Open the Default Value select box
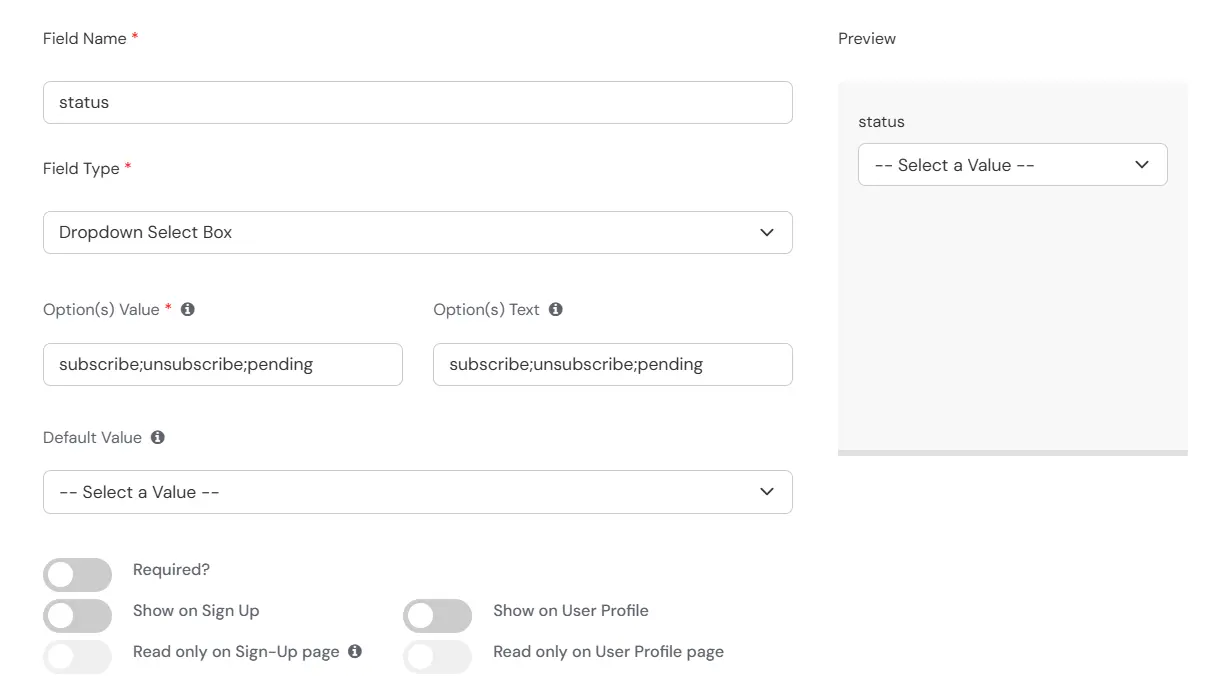1227x690 pixels. click(418, 492)
